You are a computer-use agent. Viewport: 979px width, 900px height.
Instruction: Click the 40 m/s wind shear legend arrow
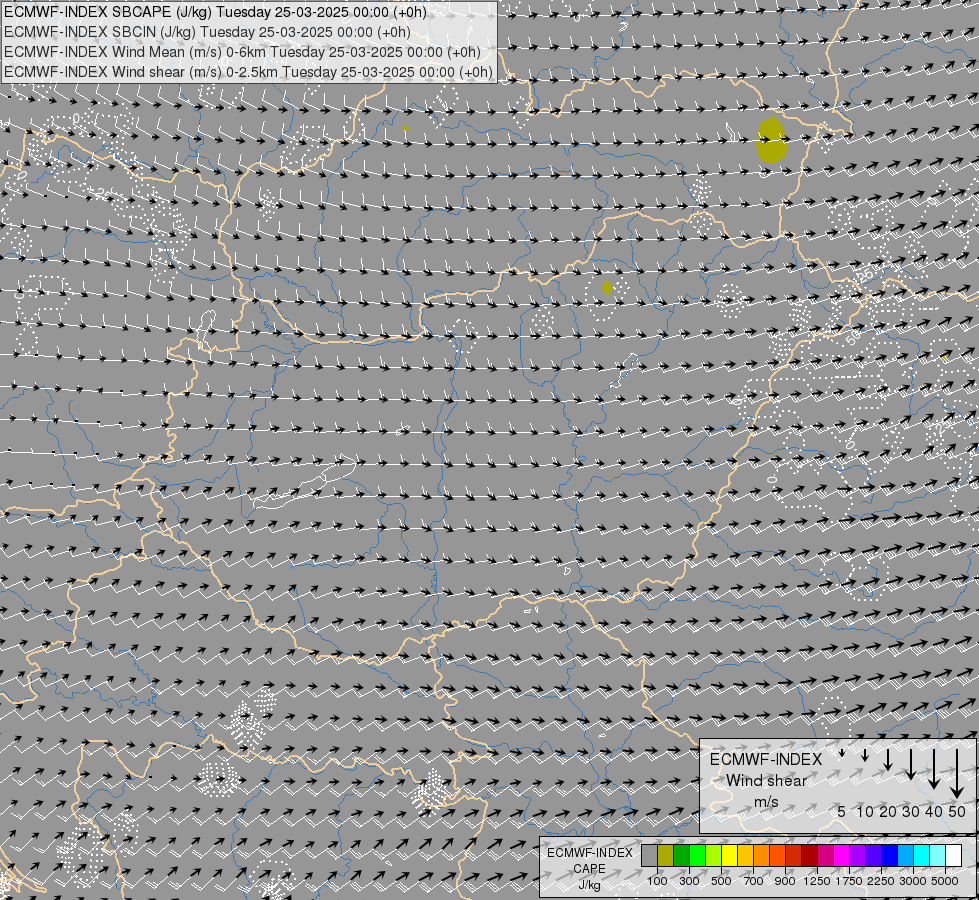pyautogui.click(x=933, y=769)
